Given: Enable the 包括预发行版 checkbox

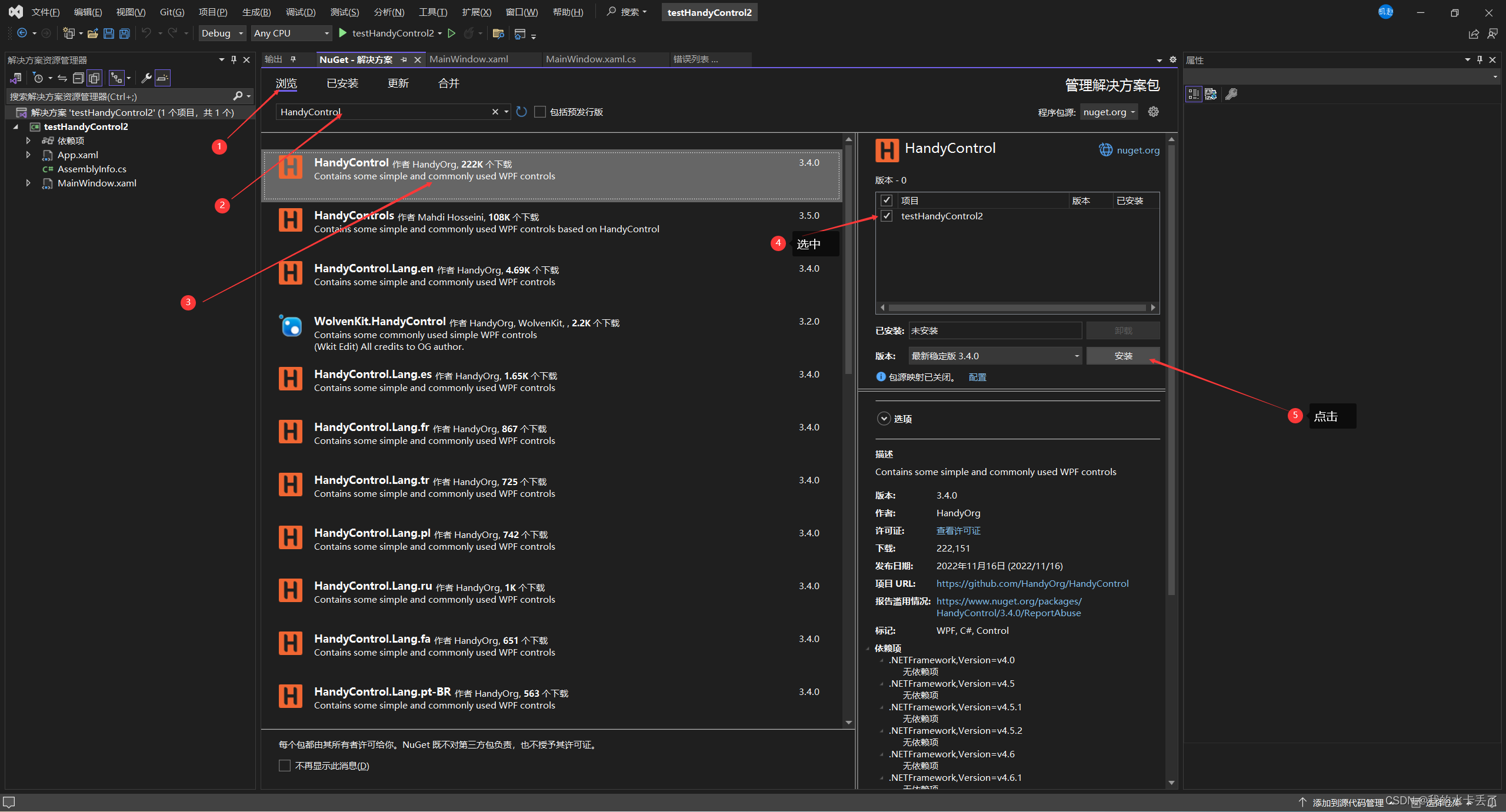Looking at the screenshot, I should point(540,112).
